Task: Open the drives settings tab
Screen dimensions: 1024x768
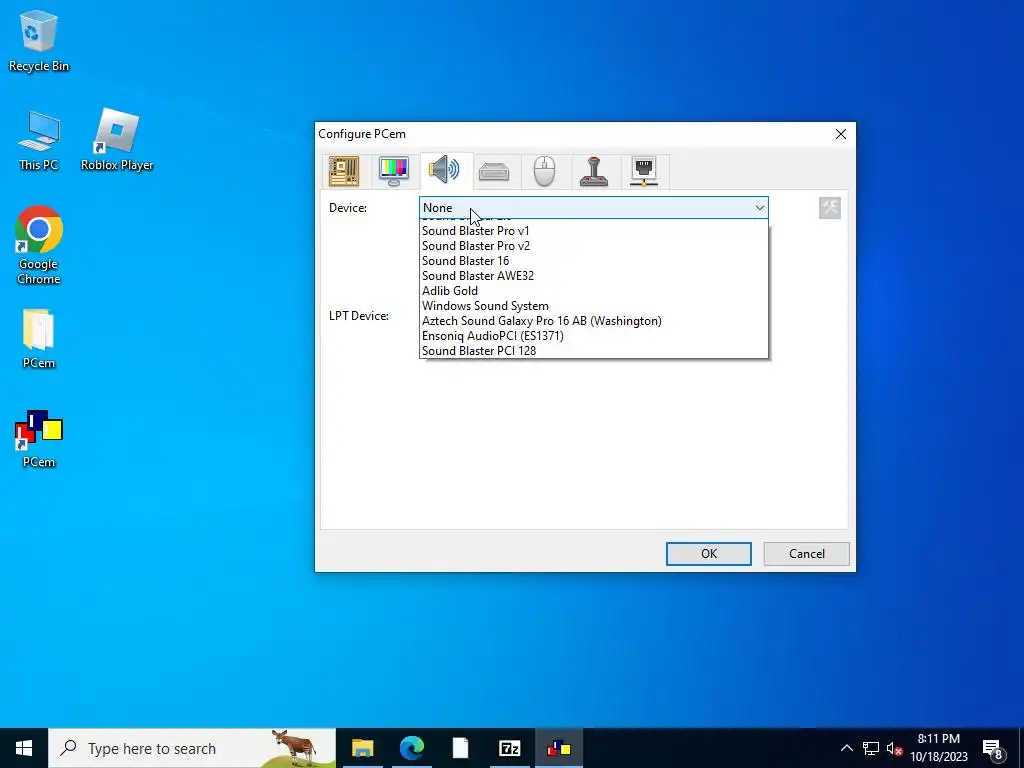Action: [x=494, y=171]
